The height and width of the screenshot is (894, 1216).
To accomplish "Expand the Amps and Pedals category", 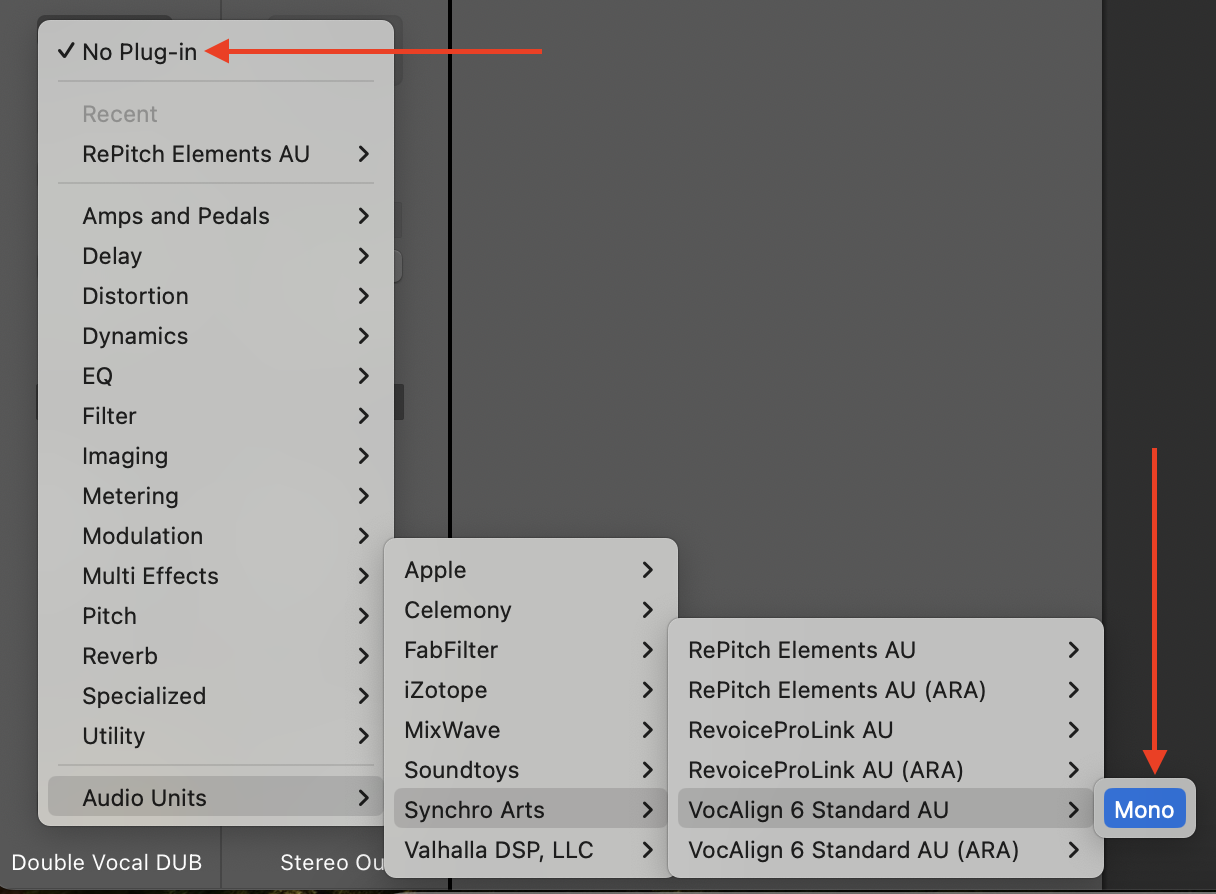I will pyautogui.click(x=176, y=216).
